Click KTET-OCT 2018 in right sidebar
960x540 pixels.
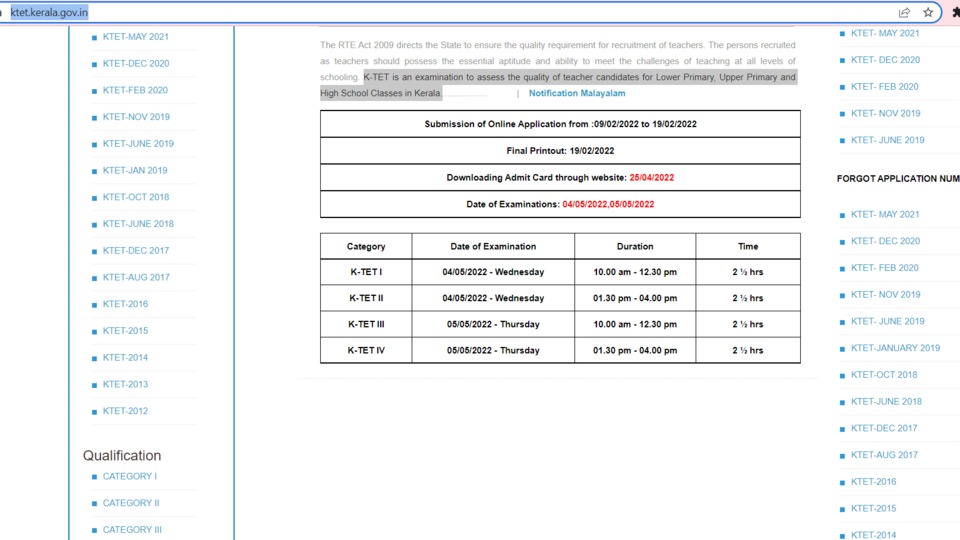tap(884, 375)
